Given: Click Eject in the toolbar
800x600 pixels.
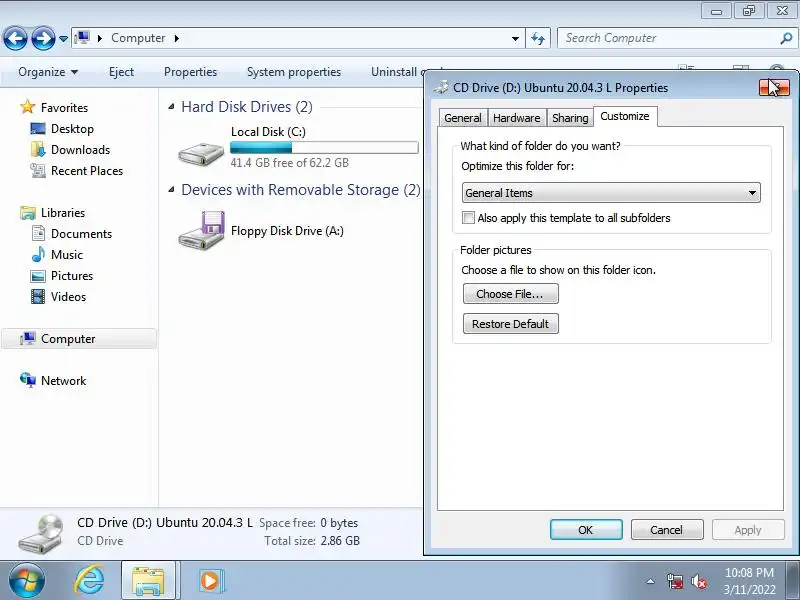Looking at the screenshot, I should 121,72.
